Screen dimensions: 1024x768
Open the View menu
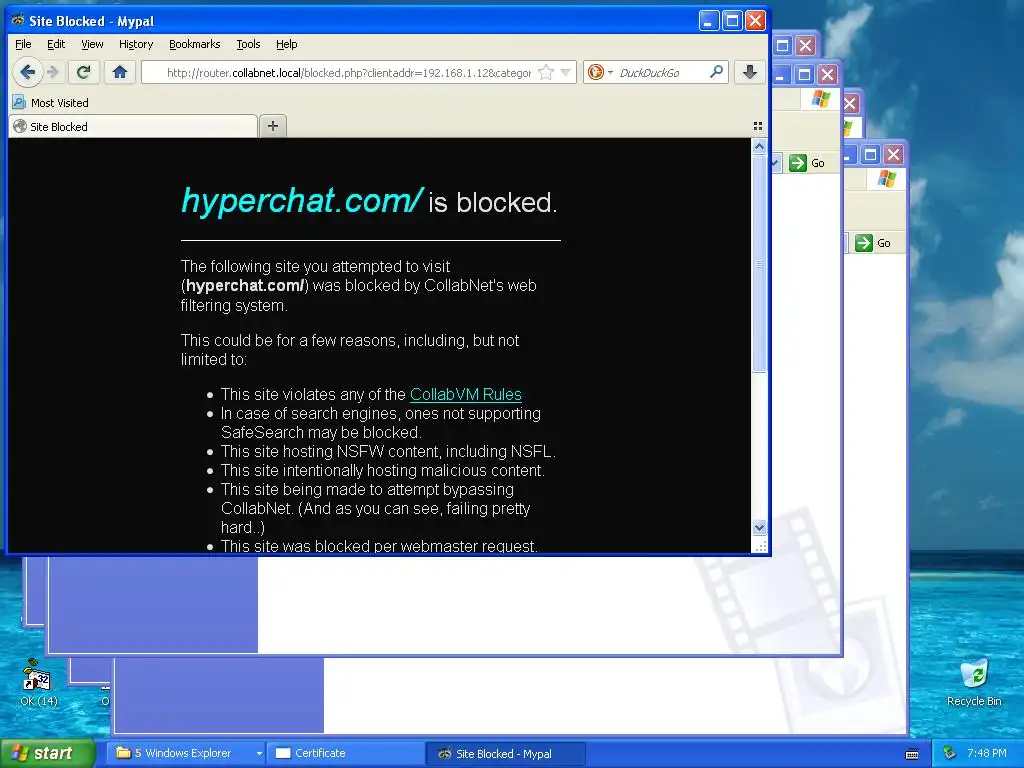point(92,44)
